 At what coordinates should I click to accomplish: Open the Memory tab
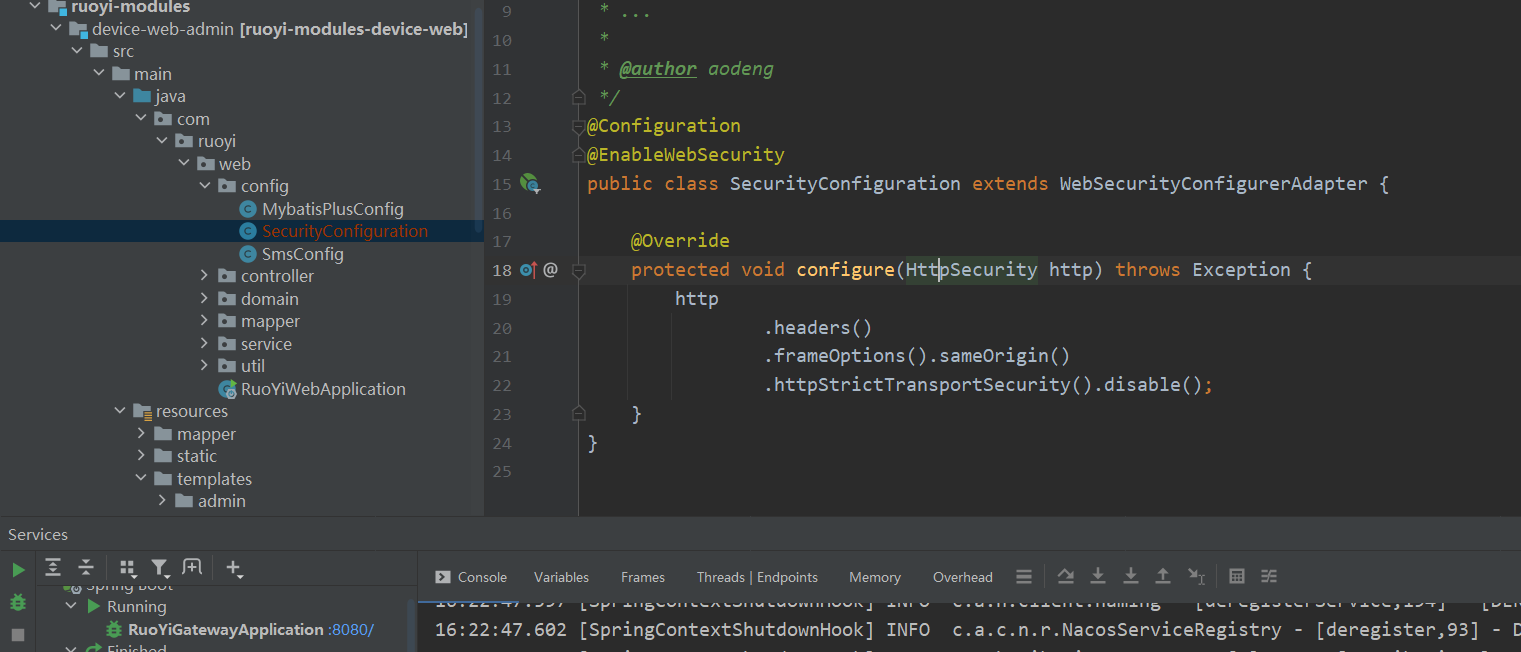[875, 577]
